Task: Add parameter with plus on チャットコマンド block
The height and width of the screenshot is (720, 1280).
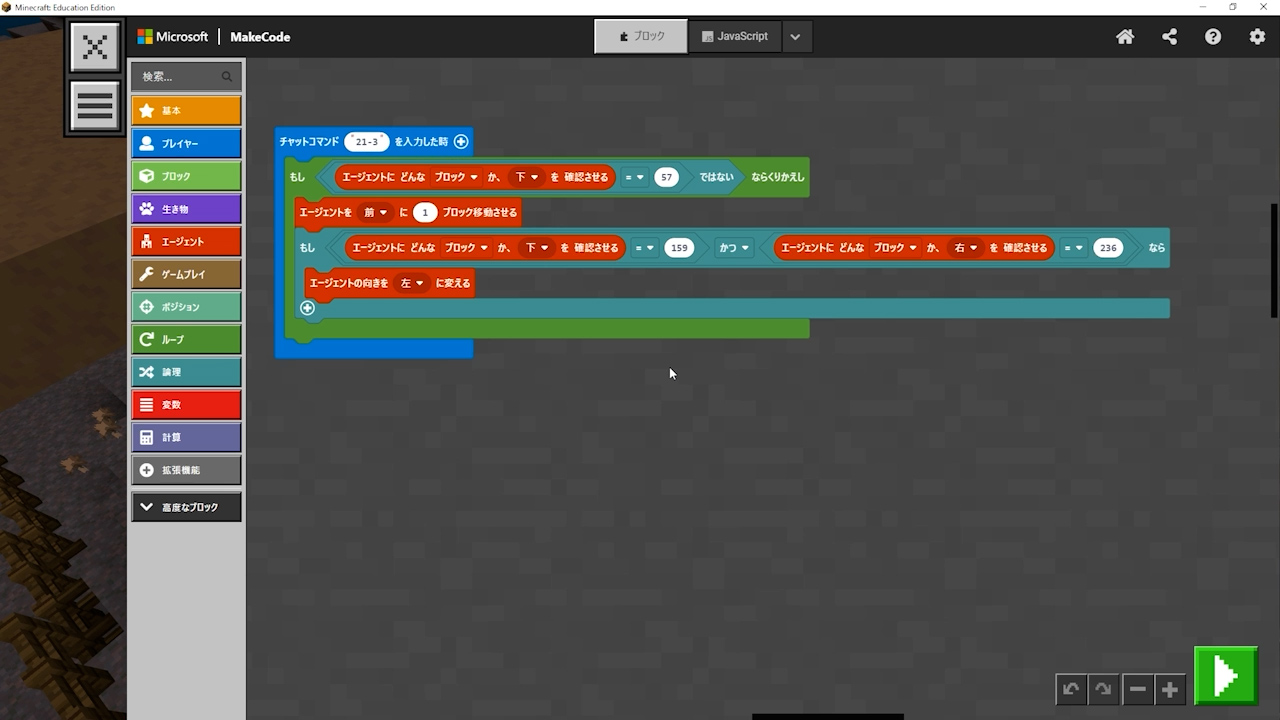Action: pyautogui.click(x=461, y=142)
